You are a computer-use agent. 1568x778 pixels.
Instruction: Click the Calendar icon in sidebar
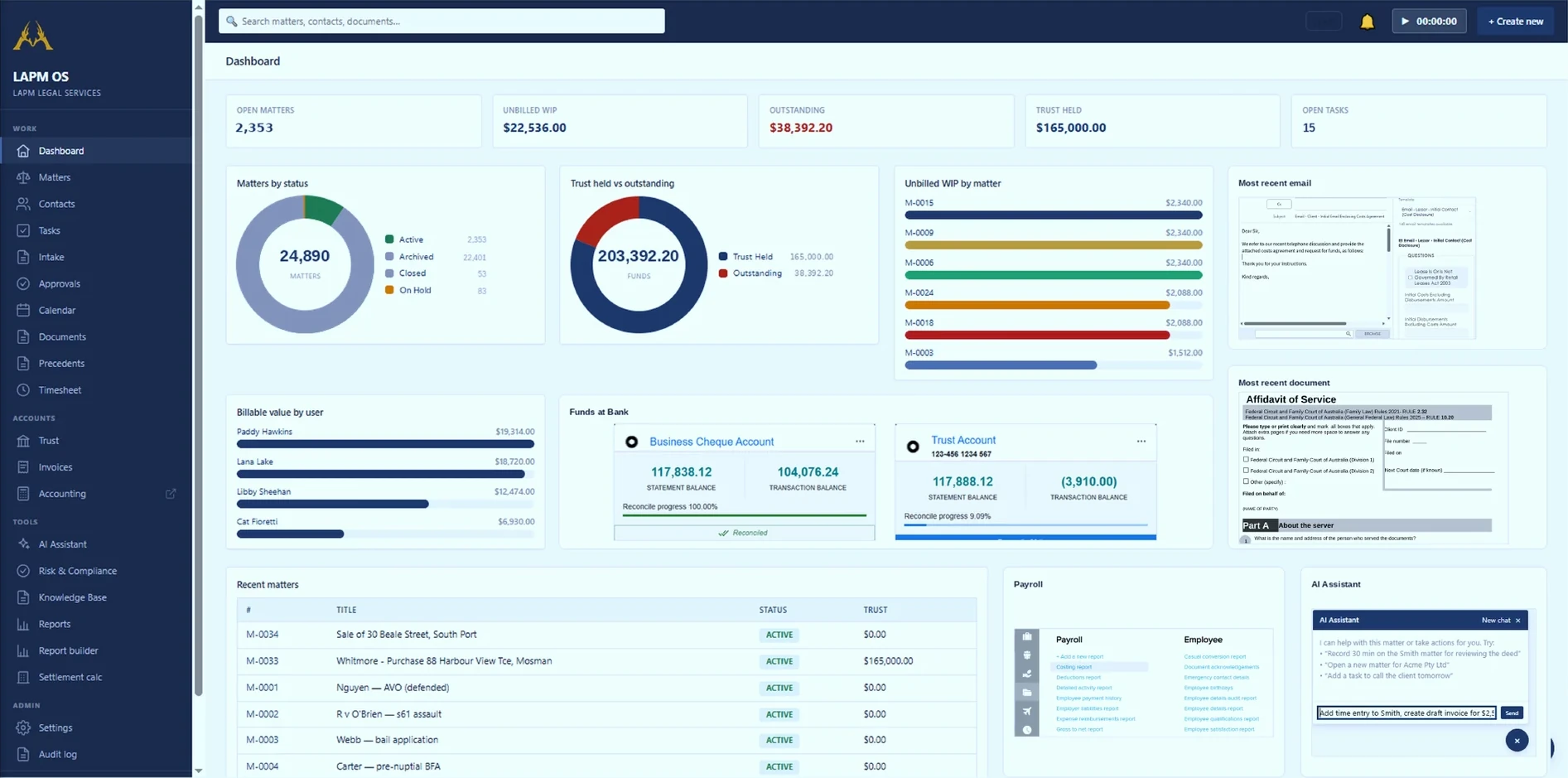(23, 310)
